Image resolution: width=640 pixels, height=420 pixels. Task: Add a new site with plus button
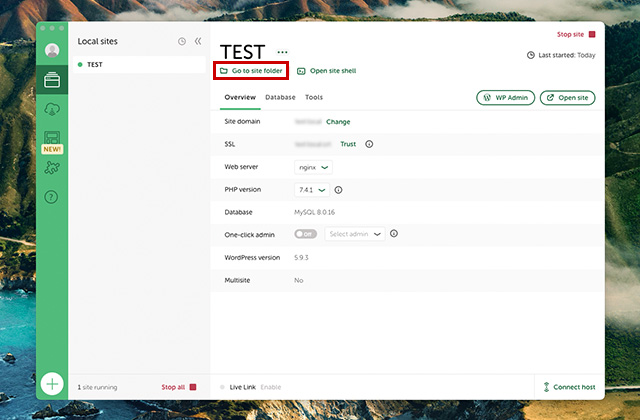pyautogui.click(x=52, y=384)
